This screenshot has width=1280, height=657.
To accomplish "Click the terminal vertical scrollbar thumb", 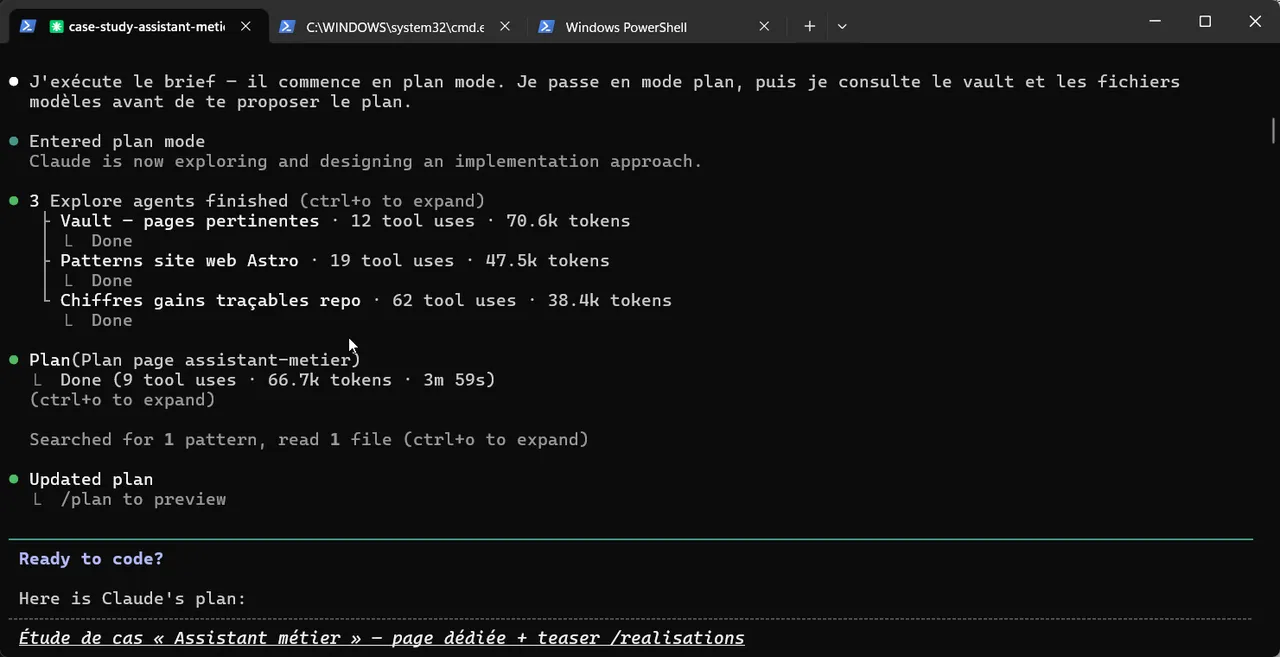I will [1273, 131].
